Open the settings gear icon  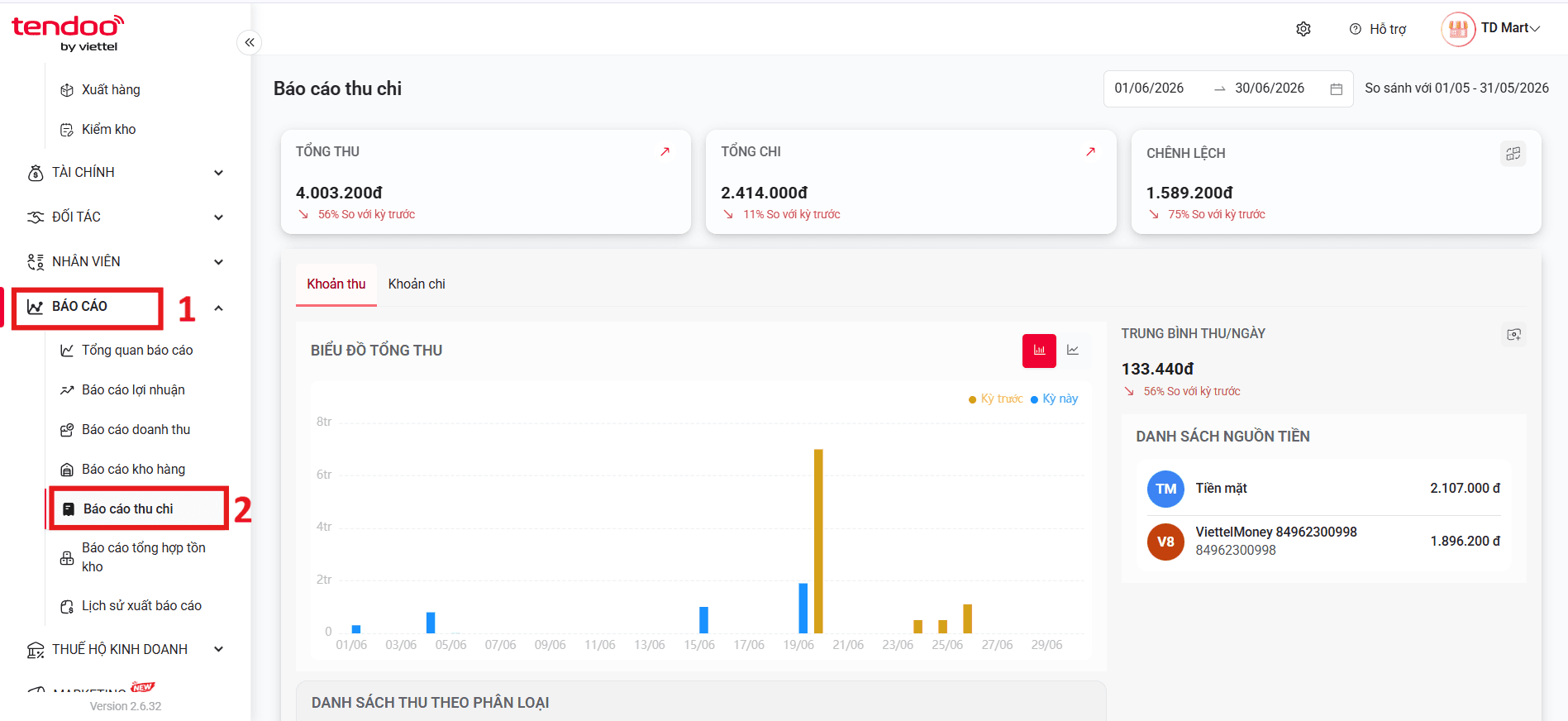click(x=1303, y=29)
